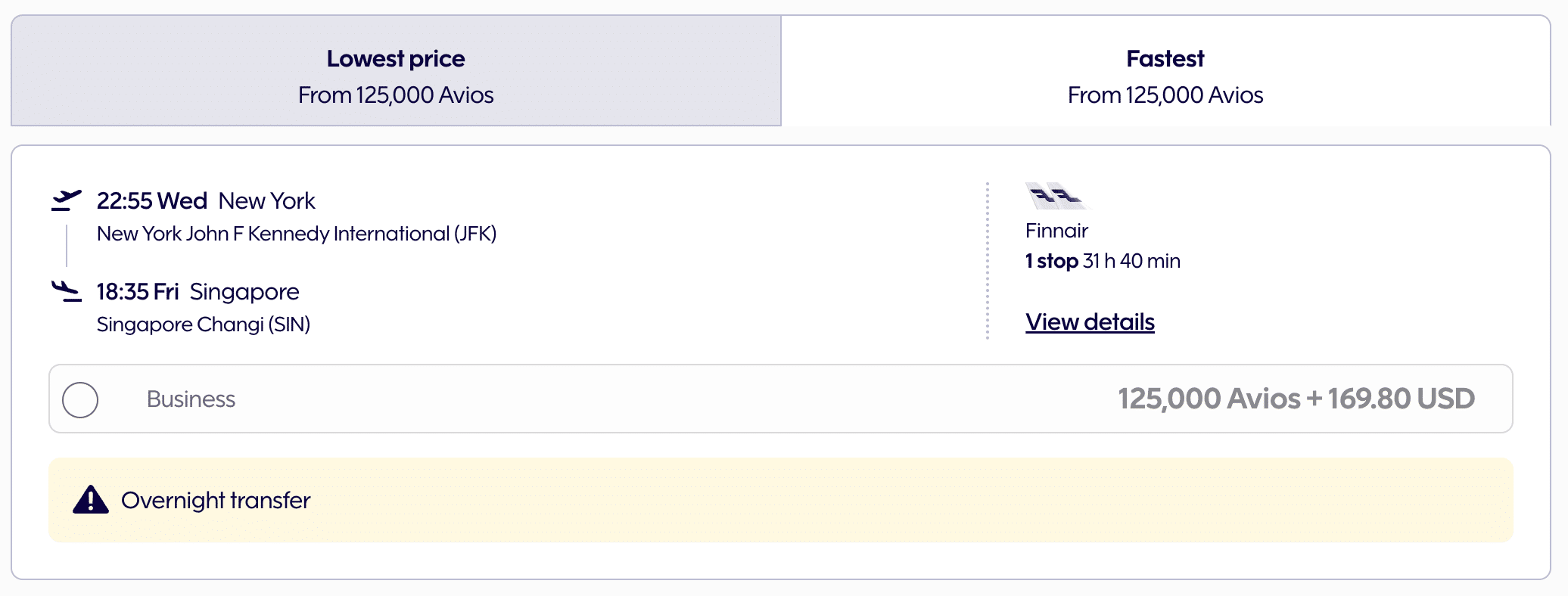Click the Singapore arrival city name

point(244,292)
